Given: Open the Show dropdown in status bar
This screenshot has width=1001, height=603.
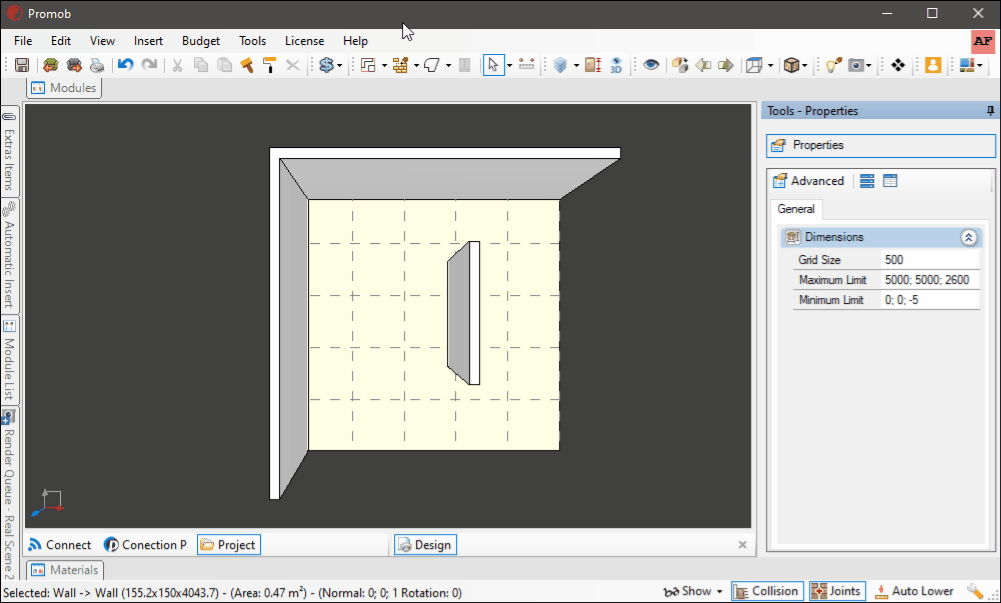Looking at the screenshot, I should (693, 592).
